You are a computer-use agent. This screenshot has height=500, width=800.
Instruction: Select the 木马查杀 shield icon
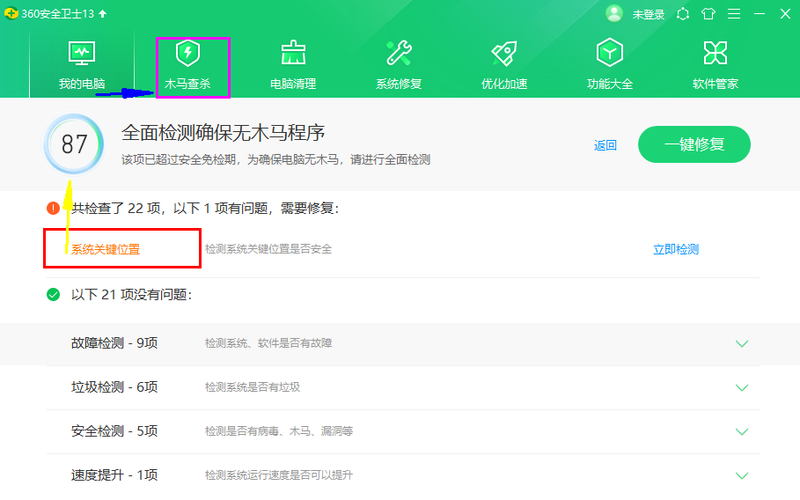[x=188, y=53]
